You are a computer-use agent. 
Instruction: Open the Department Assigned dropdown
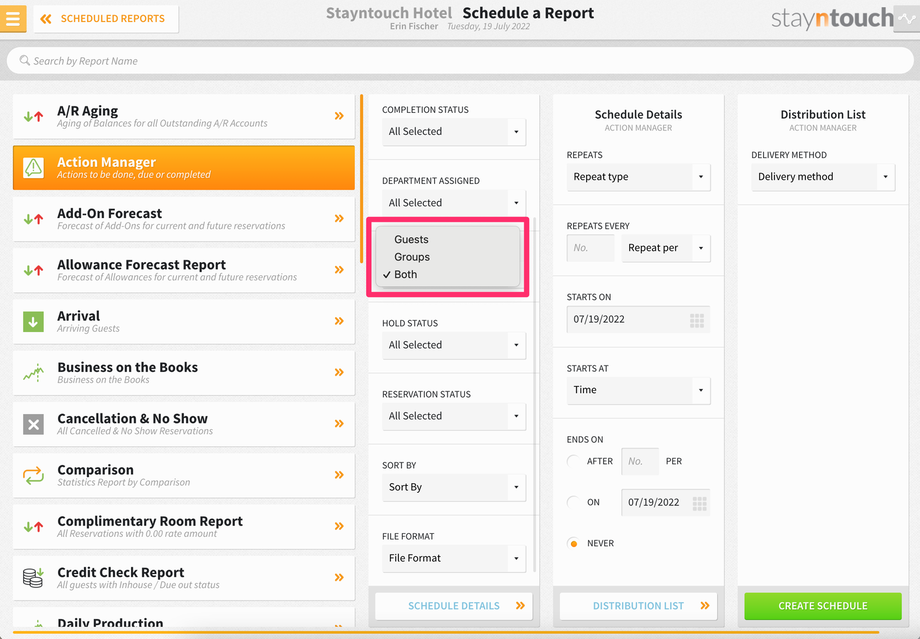coord(454,202)
